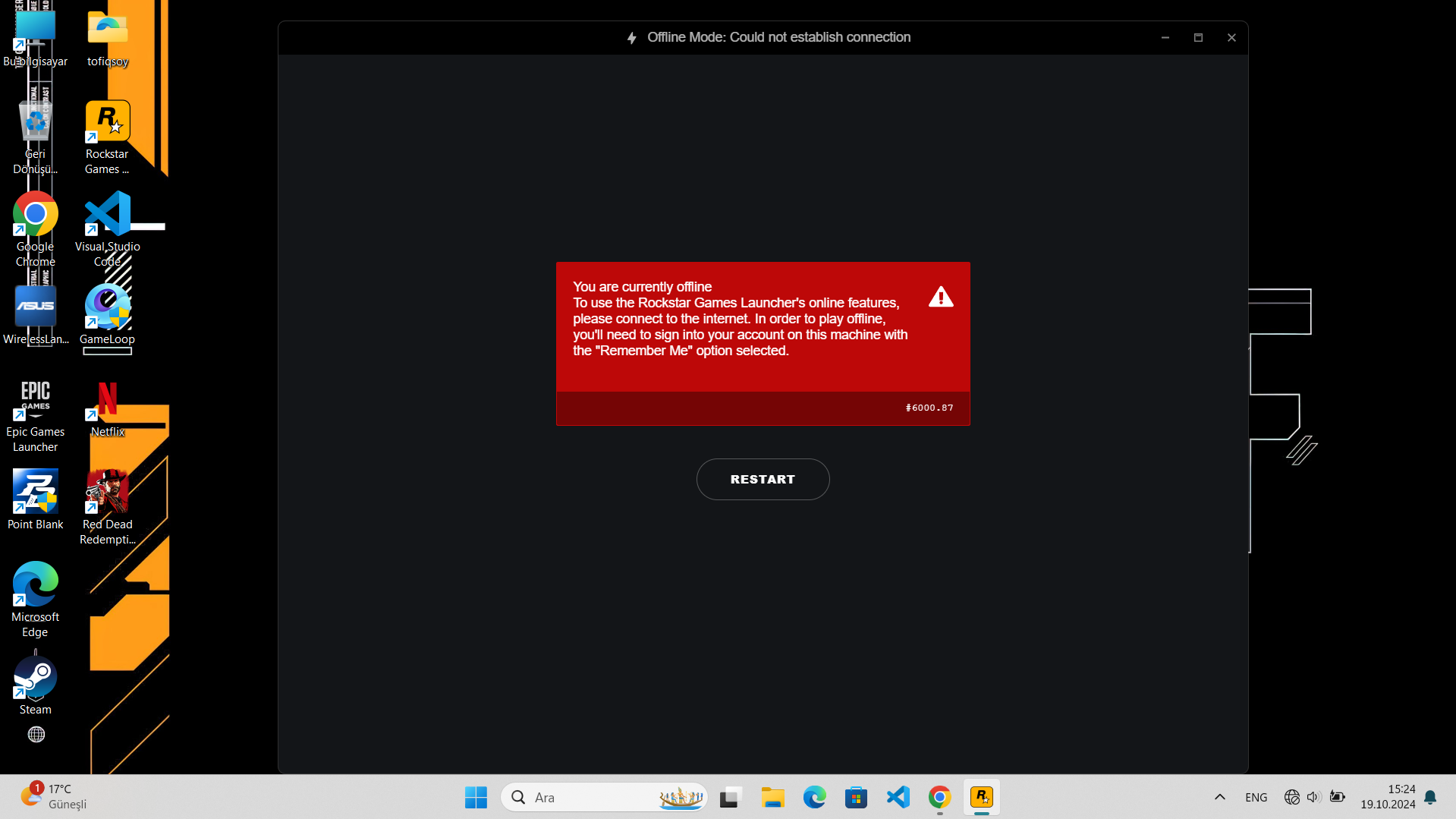
Task: Open the weather widget showing 17°C
Action: coord(53,796)
